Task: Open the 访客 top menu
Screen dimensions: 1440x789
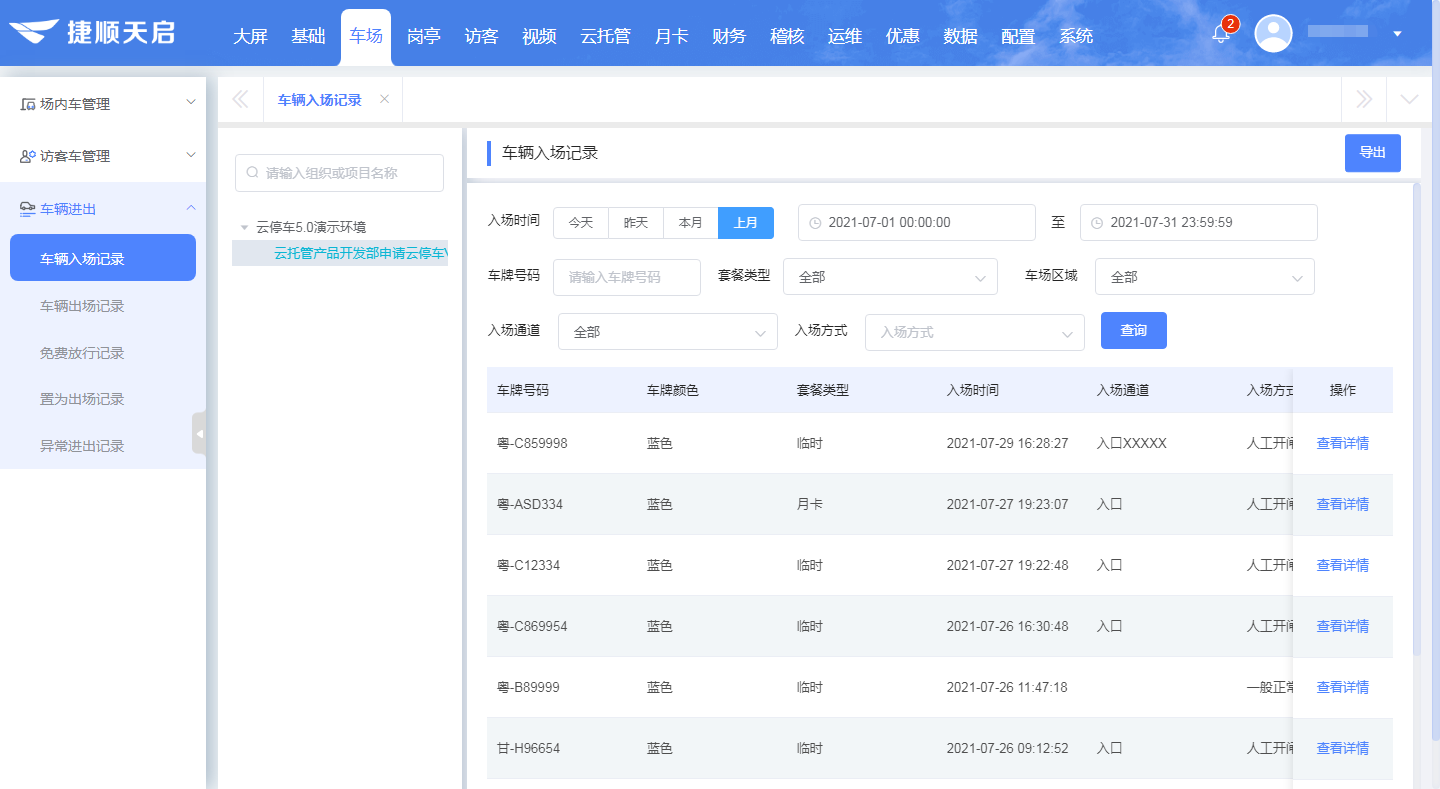Action: (482, 37)
